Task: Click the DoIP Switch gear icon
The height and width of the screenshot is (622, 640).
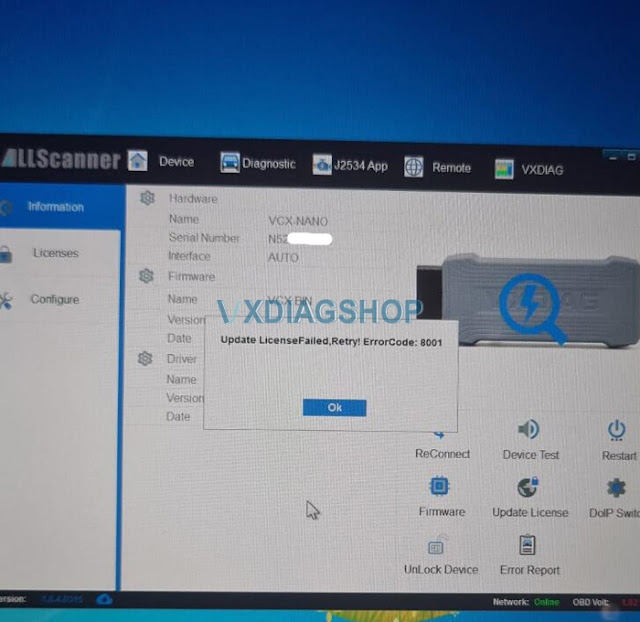Action: point(616,487)
